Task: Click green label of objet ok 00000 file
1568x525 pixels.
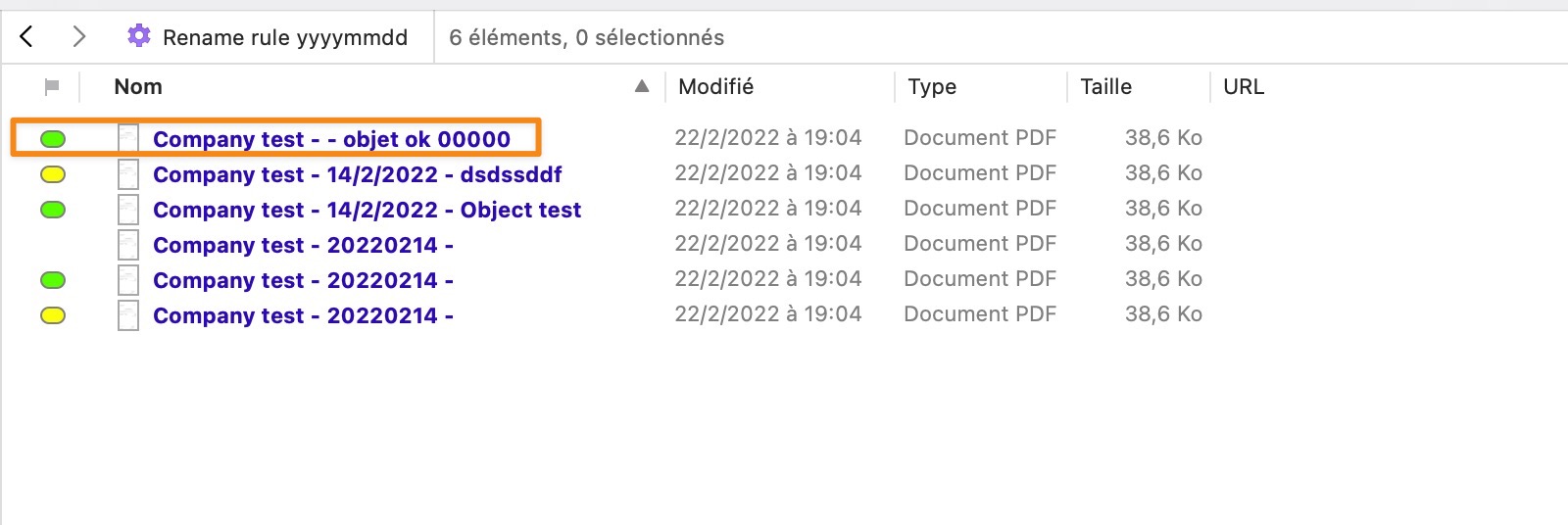Action: [53, 139]
